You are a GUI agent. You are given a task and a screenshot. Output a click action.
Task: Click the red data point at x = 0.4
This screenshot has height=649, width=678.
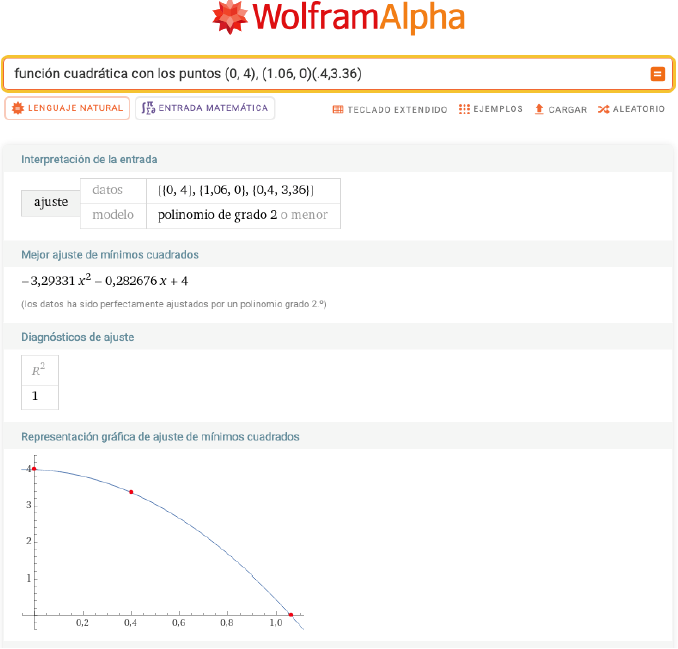click(x=131, y=492)
